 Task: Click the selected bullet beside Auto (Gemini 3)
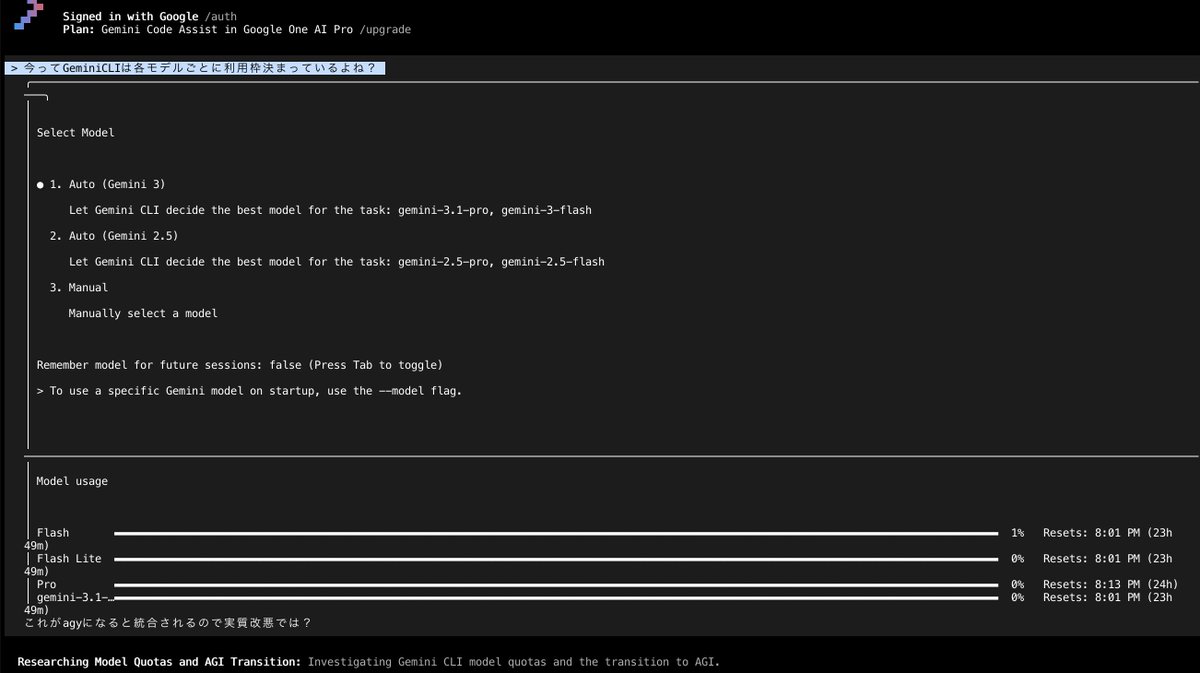[40, 185]
